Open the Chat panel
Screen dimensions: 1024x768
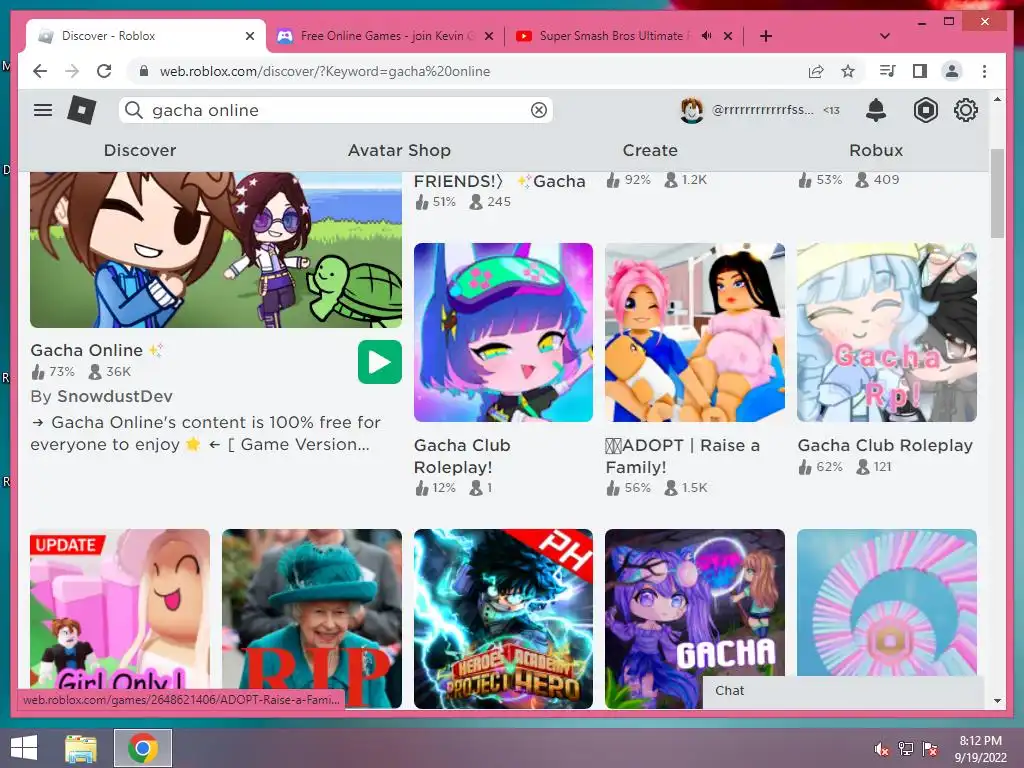click(x=842, y=691)
